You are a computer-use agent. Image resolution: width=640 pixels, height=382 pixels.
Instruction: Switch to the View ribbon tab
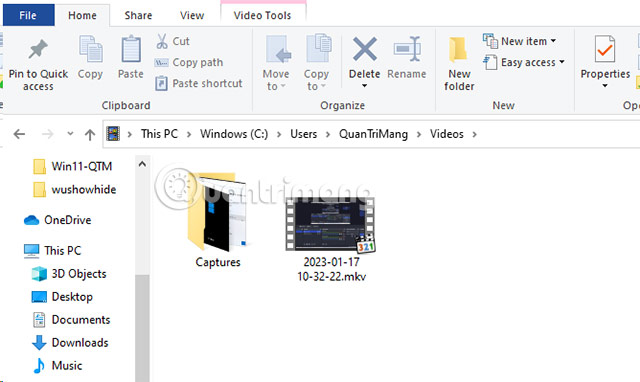click(192, 16)
